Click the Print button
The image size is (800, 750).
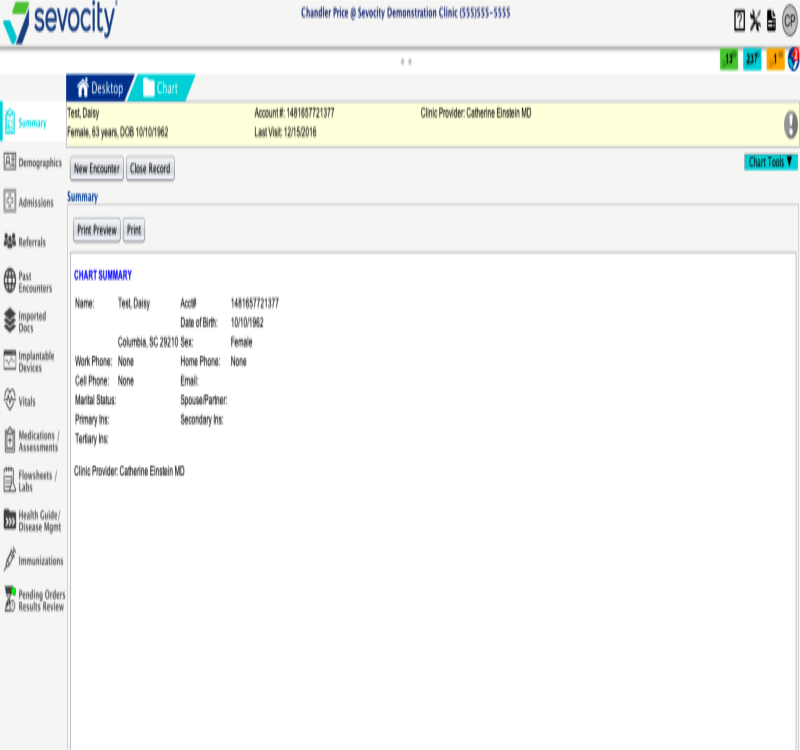(134, 231)
